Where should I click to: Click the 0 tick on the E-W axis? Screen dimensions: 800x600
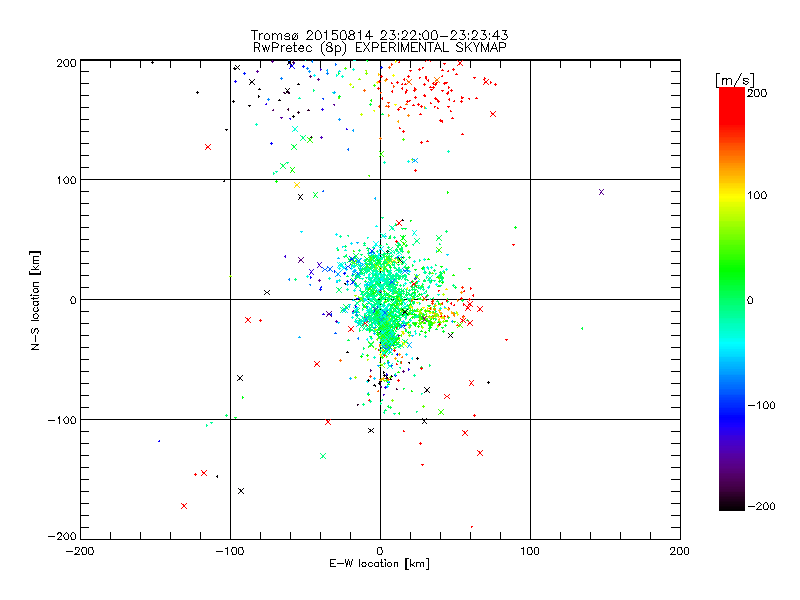380,551
